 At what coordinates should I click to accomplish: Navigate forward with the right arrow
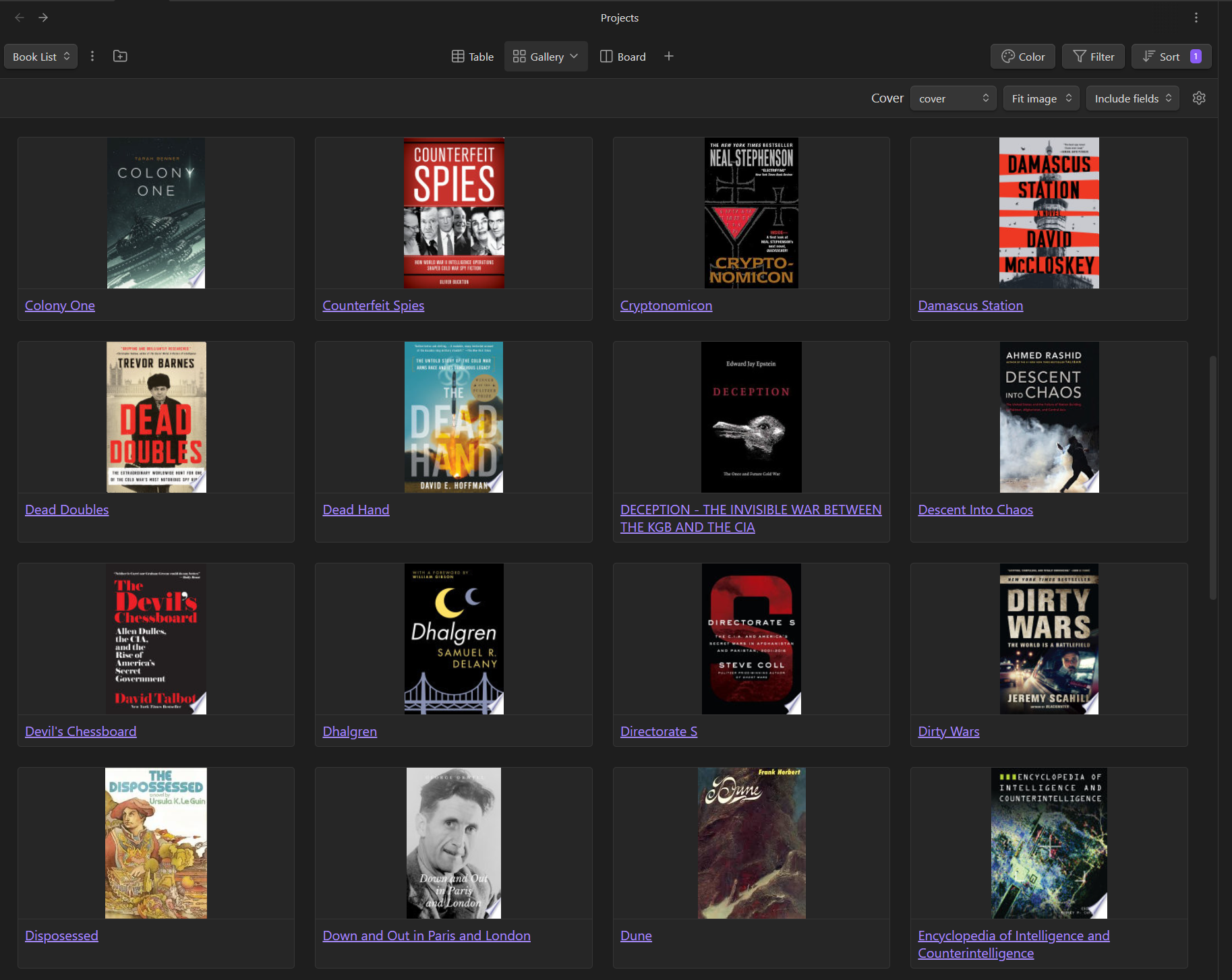(x=43, y=18)
